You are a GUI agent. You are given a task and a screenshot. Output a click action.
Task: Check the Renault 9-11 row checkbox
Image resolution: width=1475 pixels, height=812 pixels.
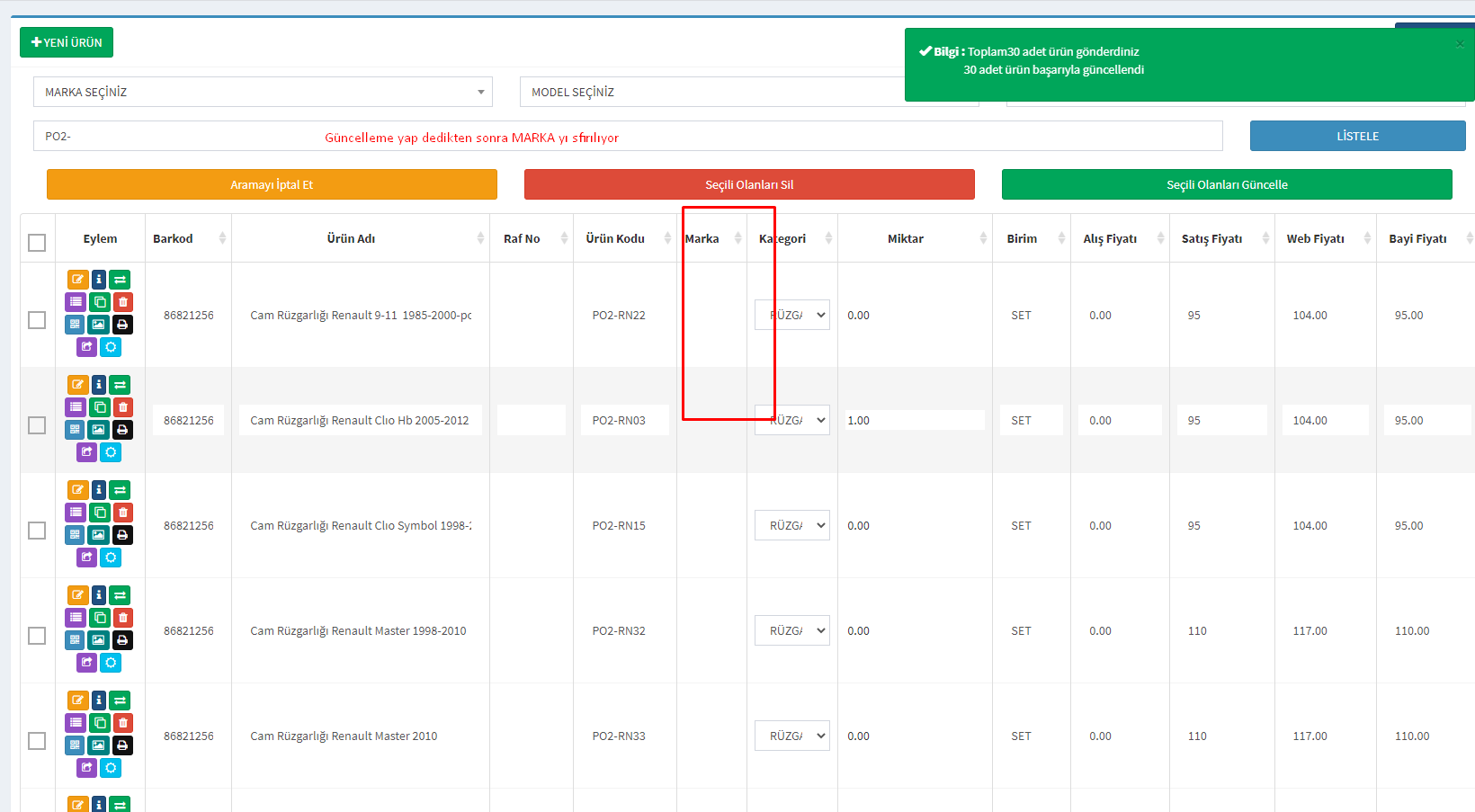click(x=37, y=320)
